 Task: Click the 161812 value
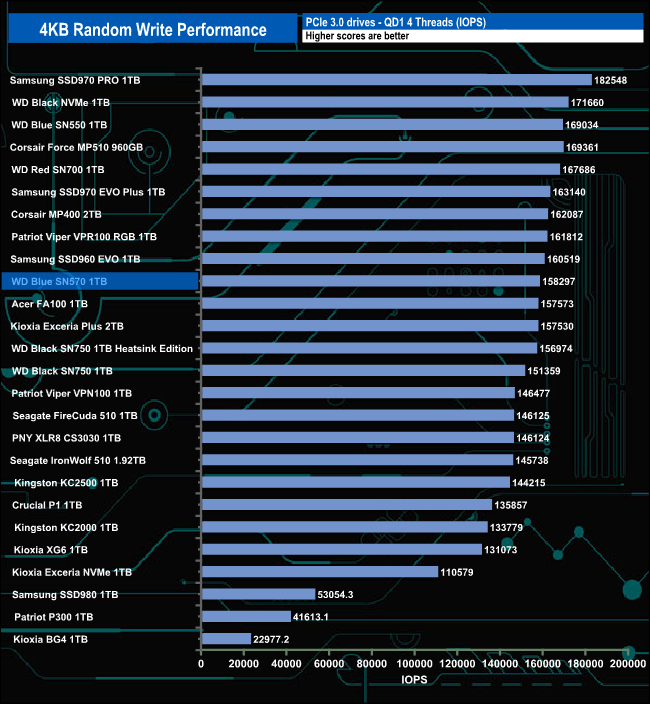pos(566,237)
